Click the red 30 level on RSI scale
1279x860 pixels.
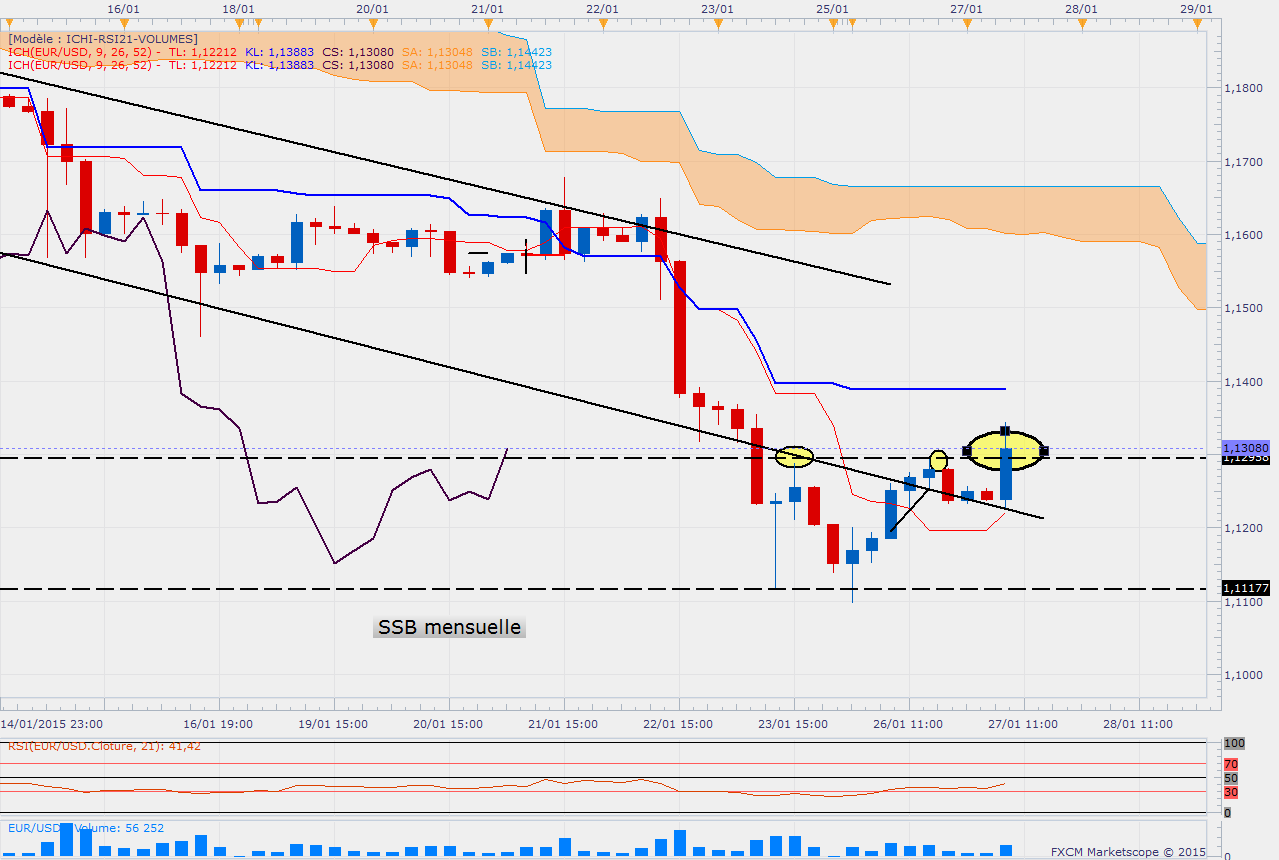[x=1231, y=792]
